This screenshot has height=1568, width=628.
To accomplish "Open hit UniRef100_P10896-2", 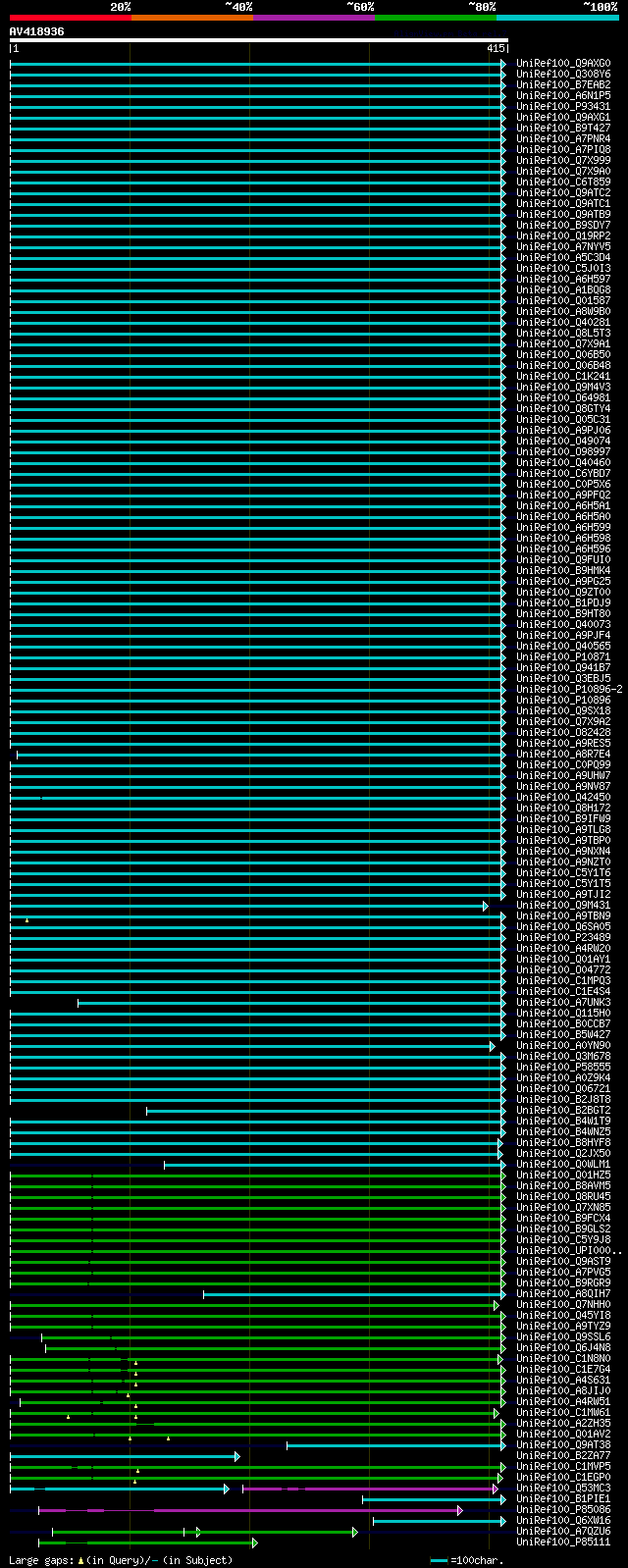I will (569, 690).
